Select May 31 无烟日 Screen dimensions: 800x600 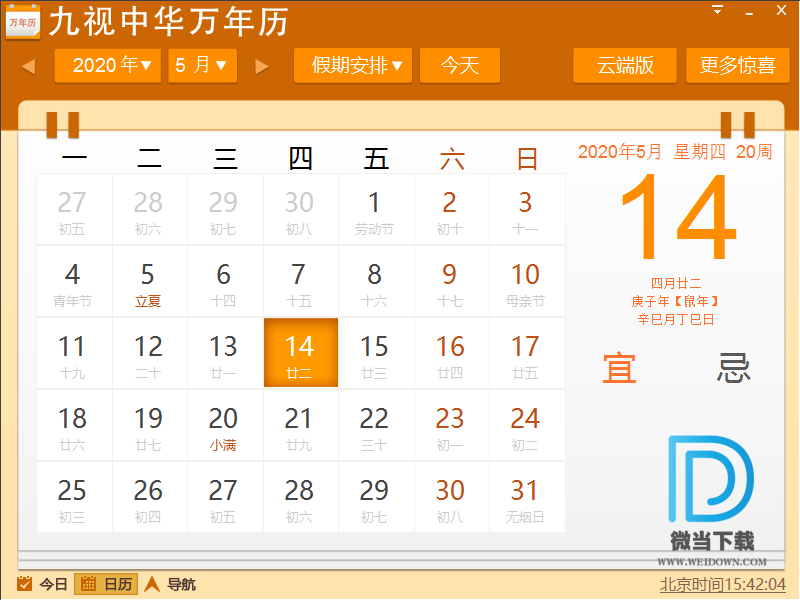(527, 497)
